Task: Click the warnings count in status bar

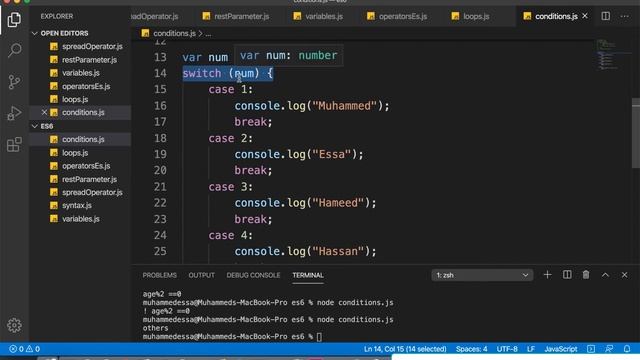Action: [x=33, y=349]
